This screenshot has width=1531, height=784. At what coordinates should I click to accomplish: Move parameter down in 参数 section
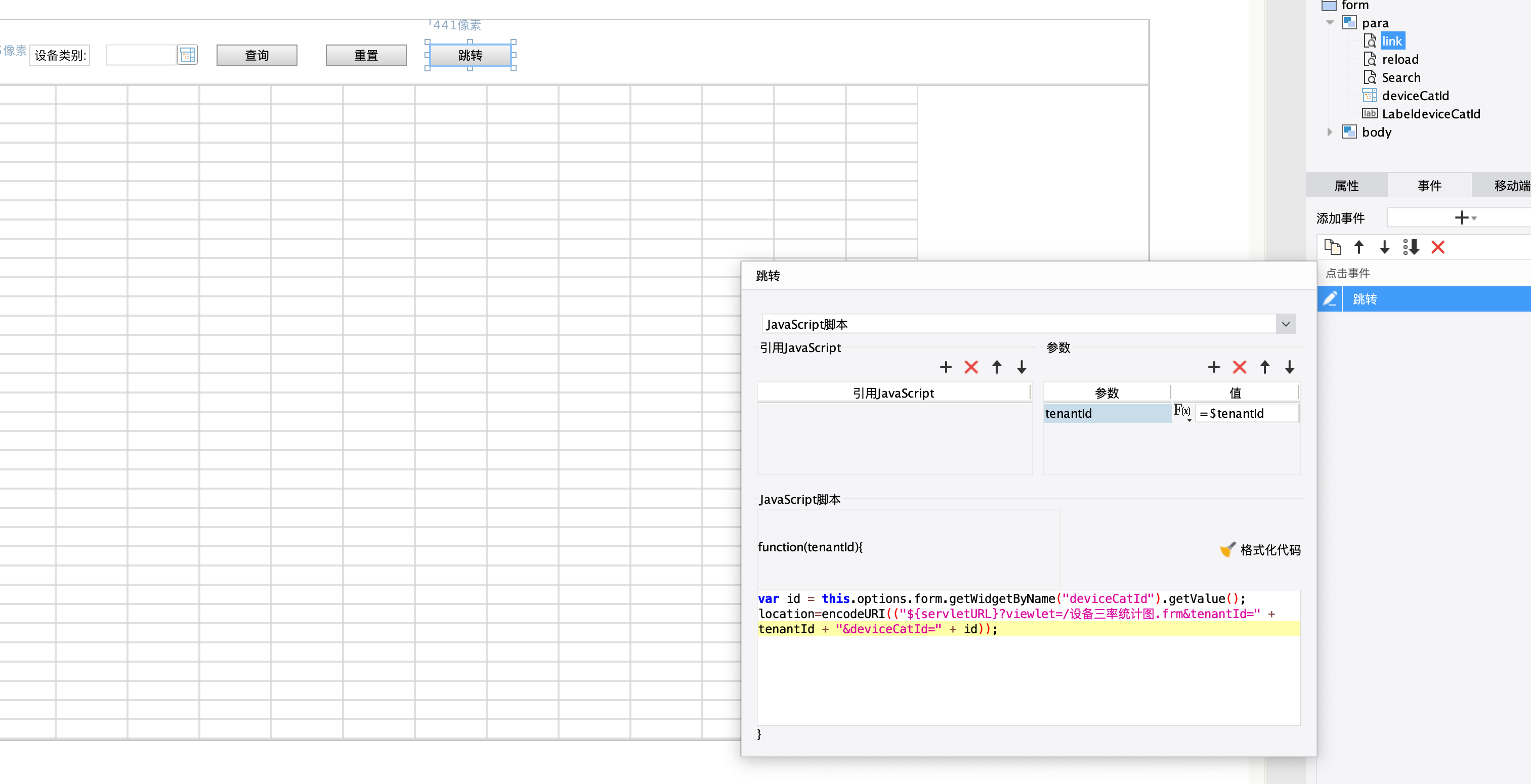pyautogui.click(x=1290, y=367)
